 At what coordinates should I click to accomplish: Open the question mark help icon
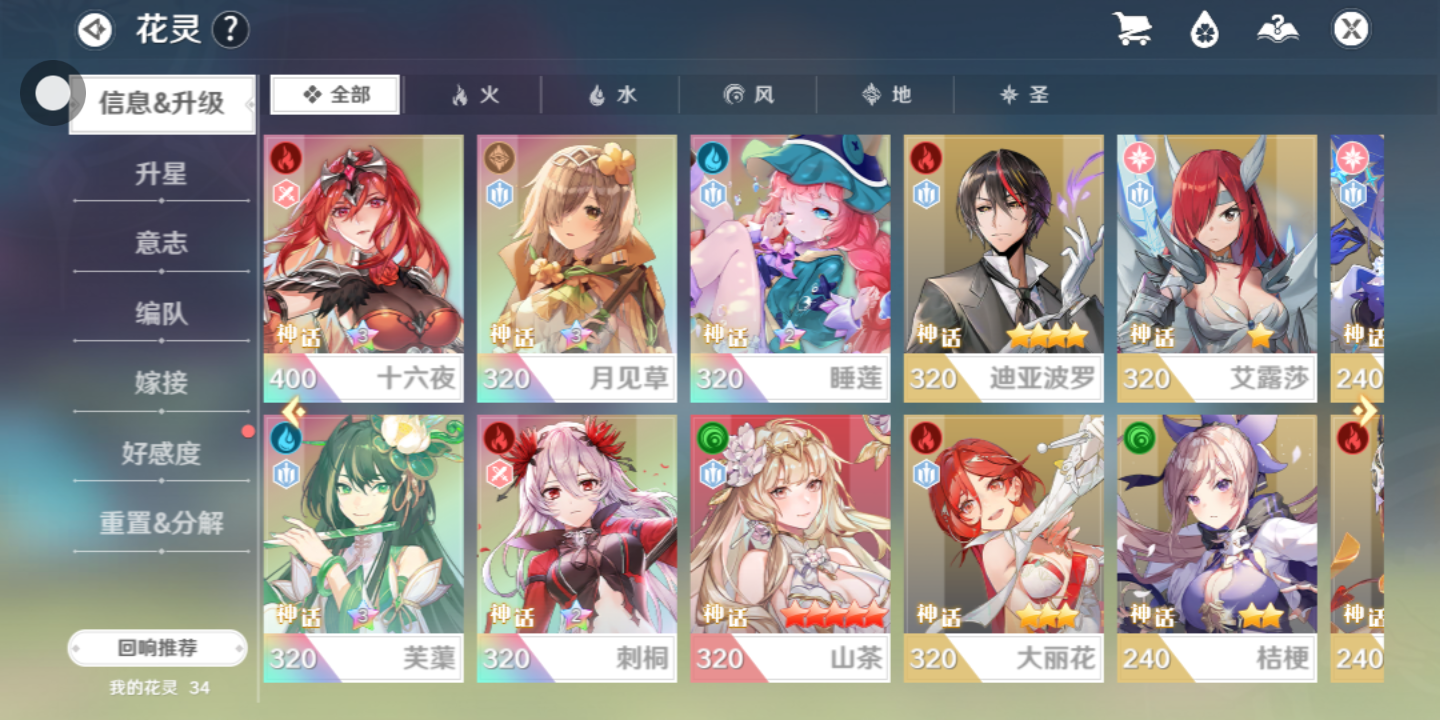click(230, 30)
